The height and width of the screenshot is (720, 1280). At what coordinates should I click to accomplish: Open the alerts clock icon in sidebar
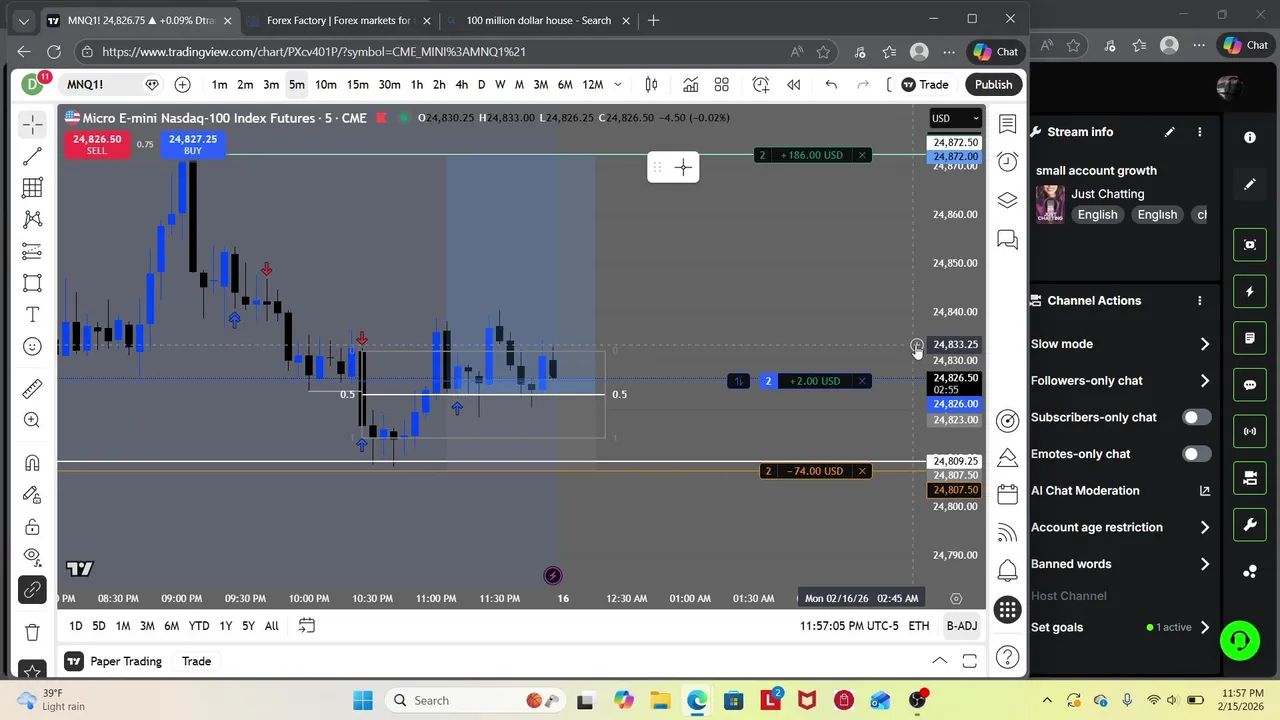[x=1007, y=162]
